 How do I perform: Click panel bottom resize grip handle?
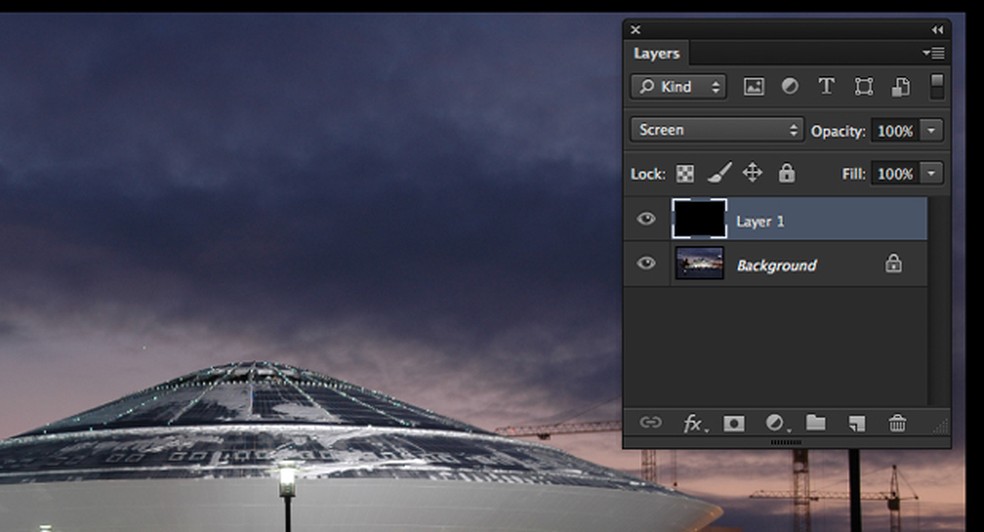click(x=786, y=442)
